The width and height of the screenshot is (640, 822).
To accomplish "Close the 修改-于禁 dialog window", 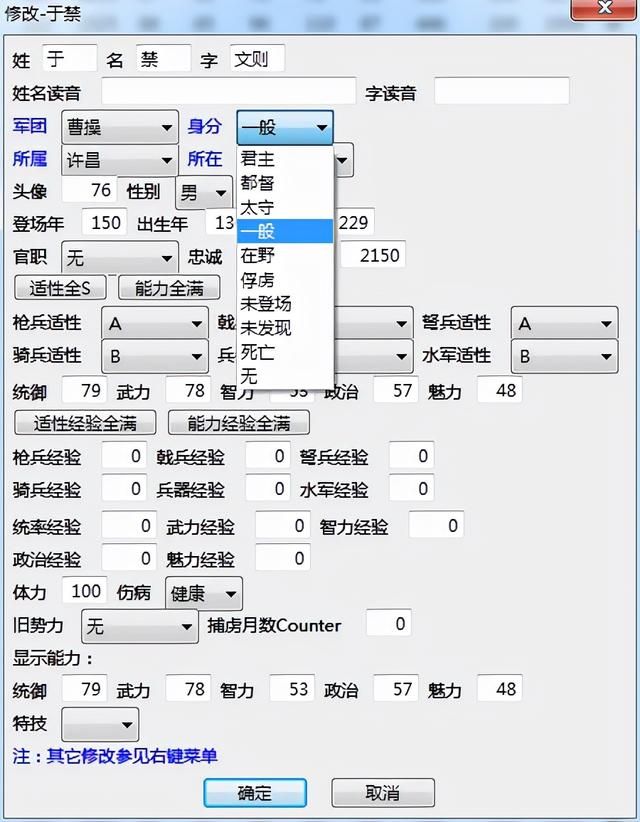I will point(604,8).
